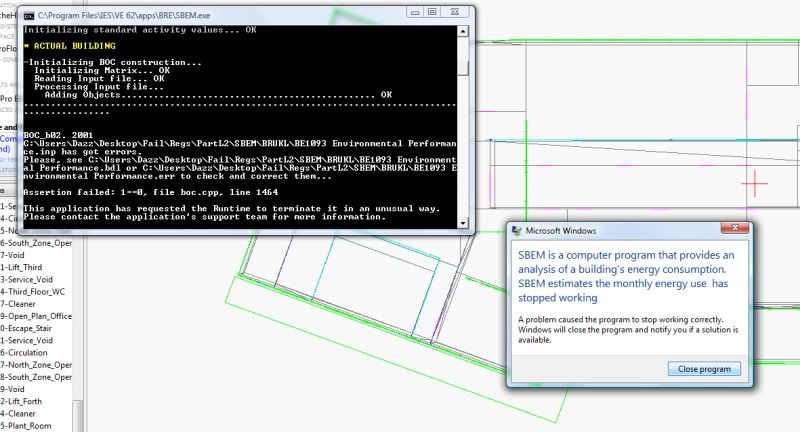Click the room list scrollbar thumb

point(78,416)
